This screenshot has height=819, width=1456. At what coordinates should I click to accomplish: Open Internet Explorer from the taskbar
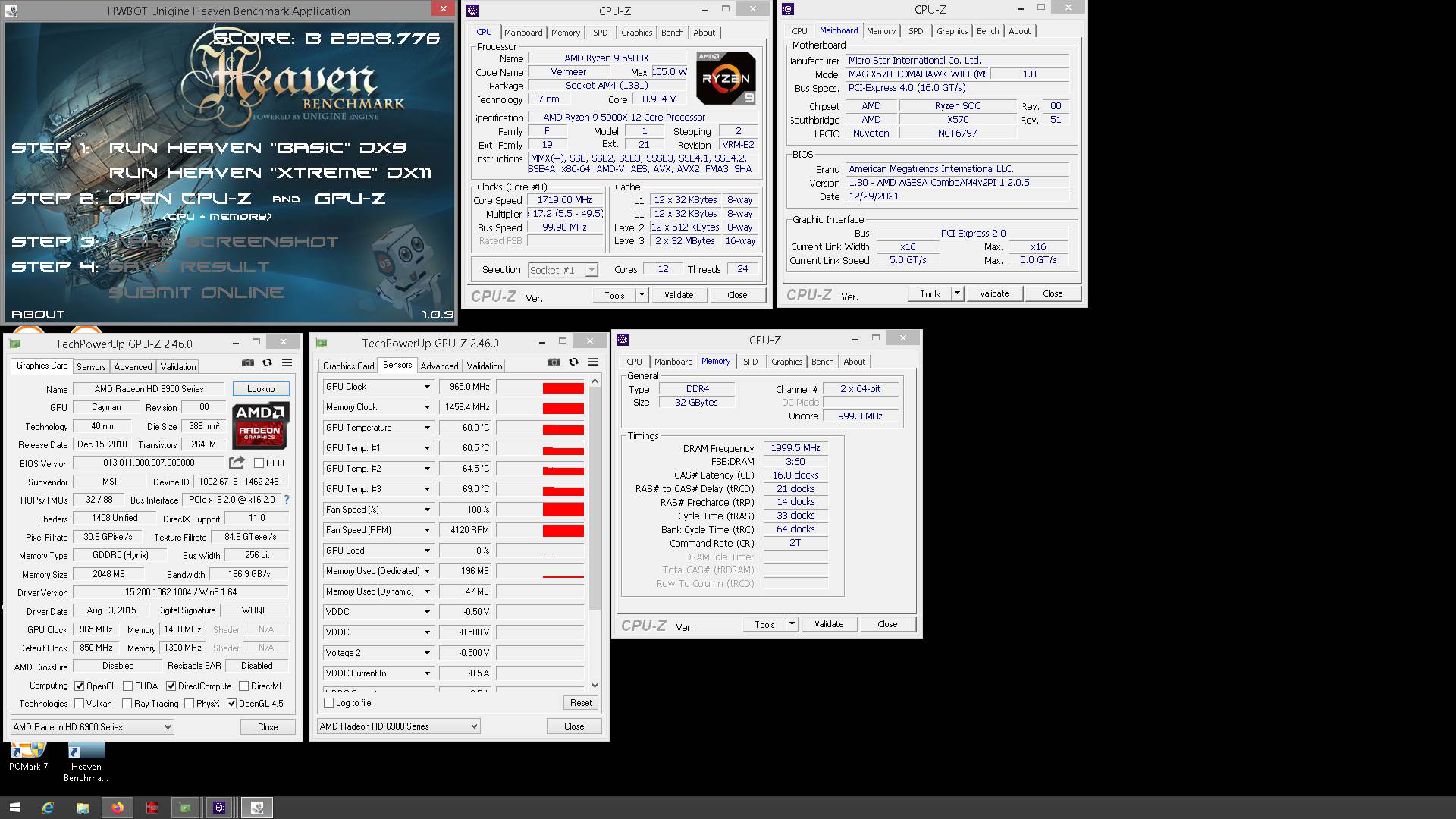pos(48,808)
